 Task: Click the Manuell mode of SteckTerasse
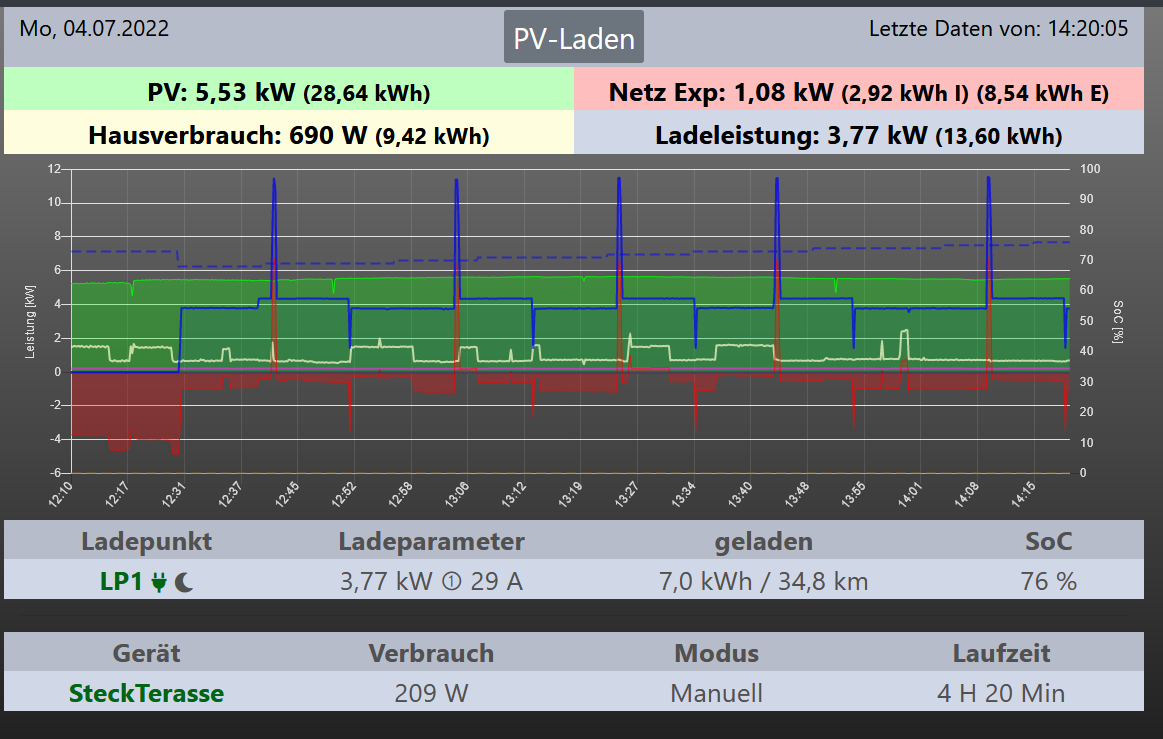[716, 693]
